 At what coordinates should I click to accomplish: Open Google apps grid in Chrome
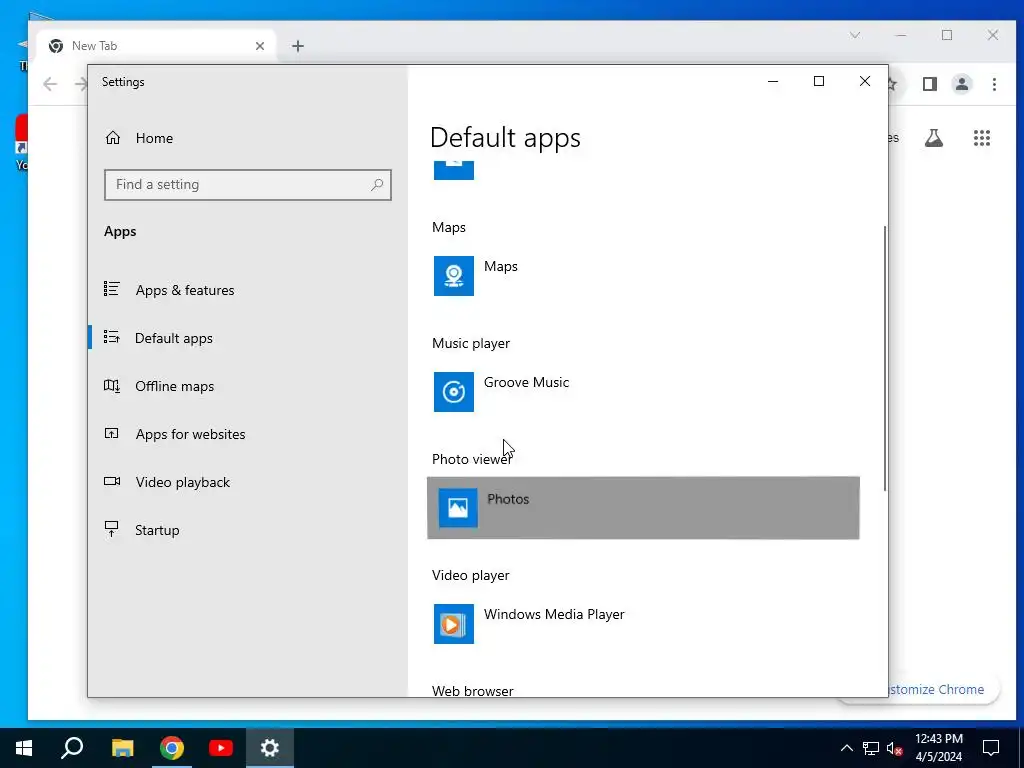tap(982, 138)
